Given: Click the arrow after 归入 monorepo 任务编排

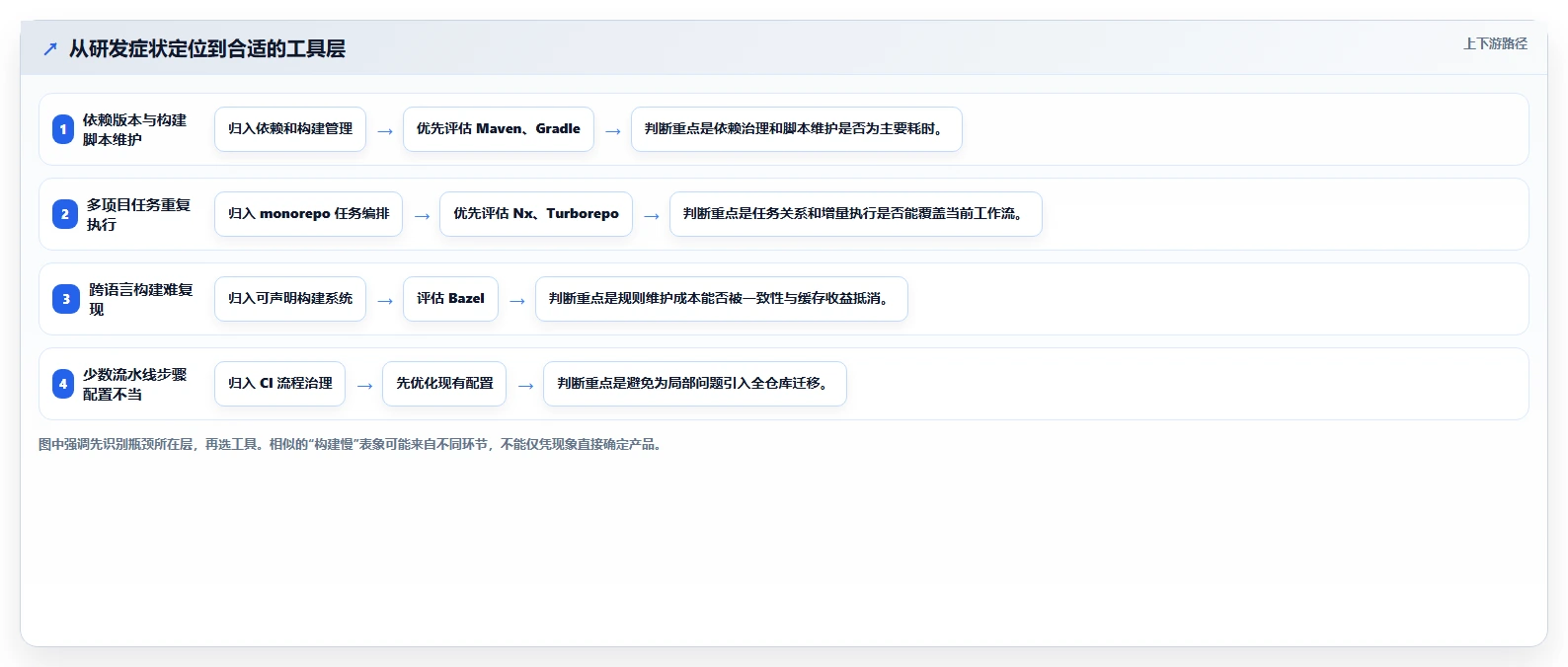Looking at the screenshot, I should point(422,216).
